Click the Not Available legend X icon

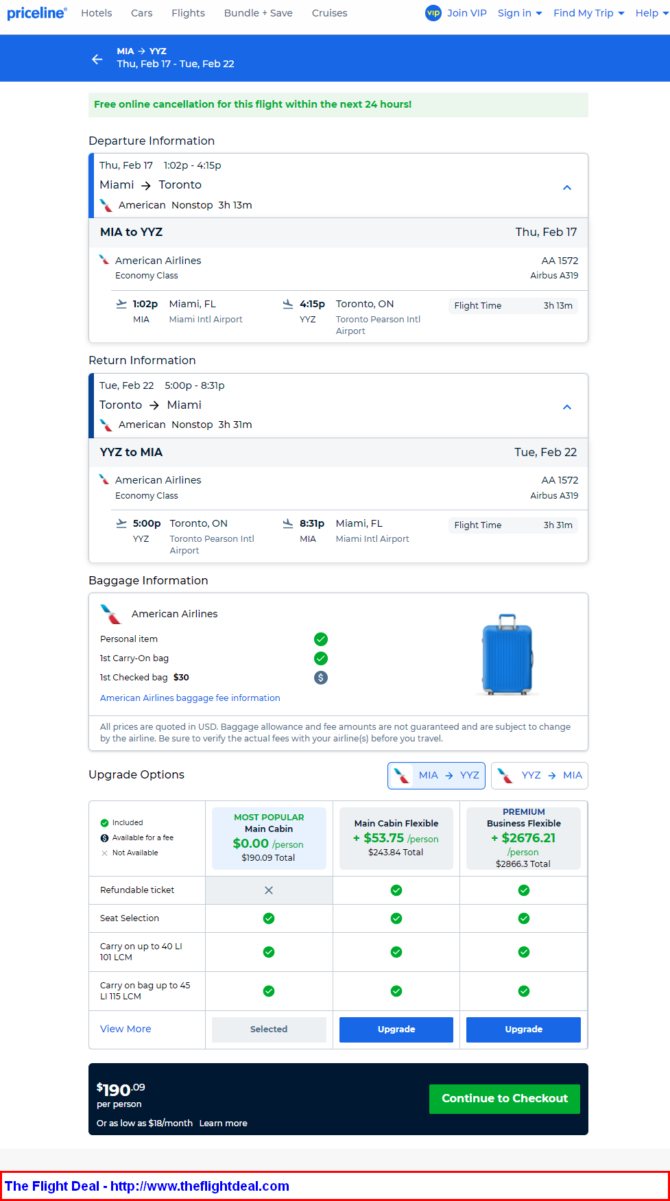[x=104, y=853]
